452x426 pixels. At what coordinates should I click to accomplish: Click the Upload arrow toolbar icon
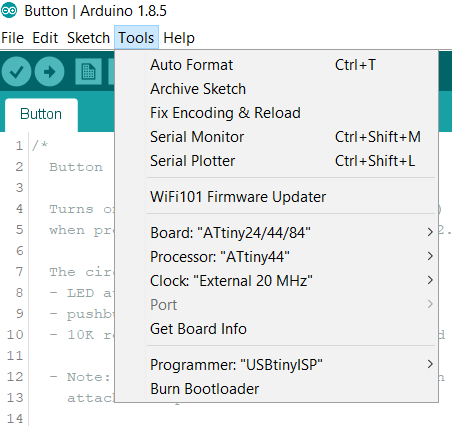click(x=49, y=71)
